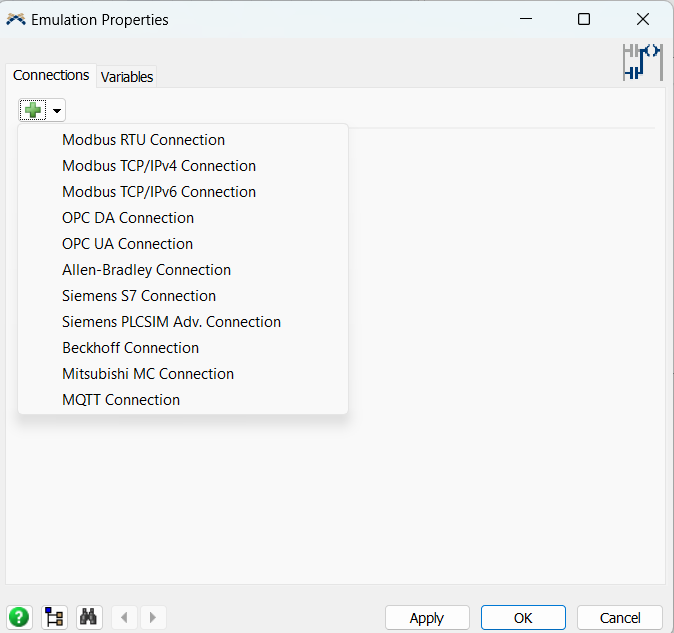Click the binoculars find icon
674x633 pixels.
89,618
